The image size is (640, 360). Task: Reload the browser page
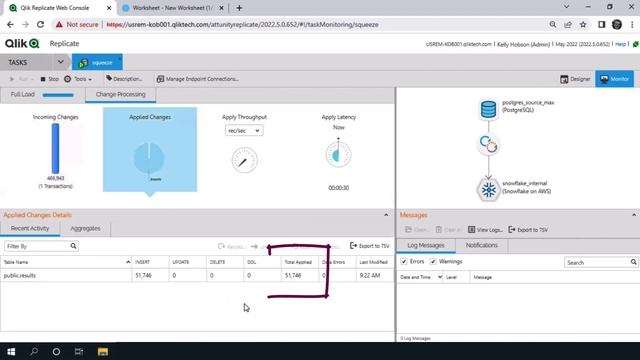tap(40, 24)
